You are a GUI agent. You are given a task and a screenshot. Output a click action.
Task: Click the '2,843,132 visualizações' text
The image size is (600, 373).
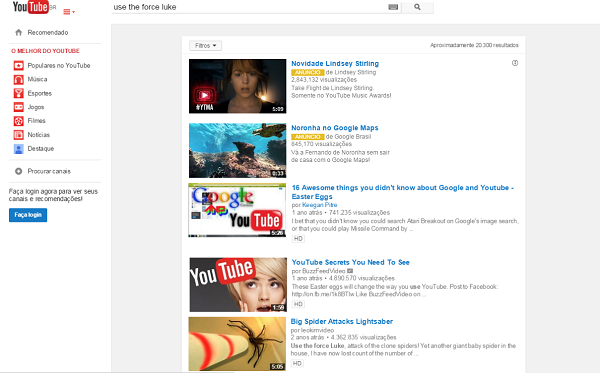click(324, 80)
